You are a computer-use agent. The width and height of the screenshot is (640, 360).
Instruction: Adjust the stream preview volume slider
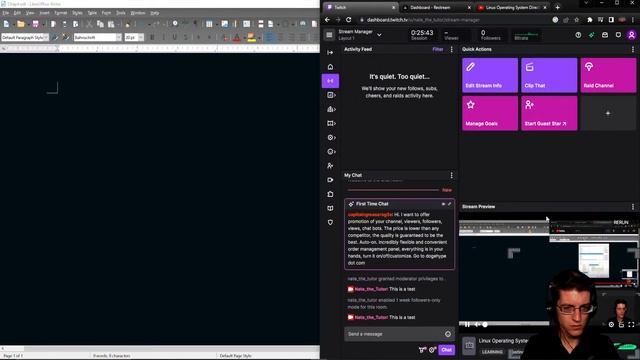tap(485, 324)
